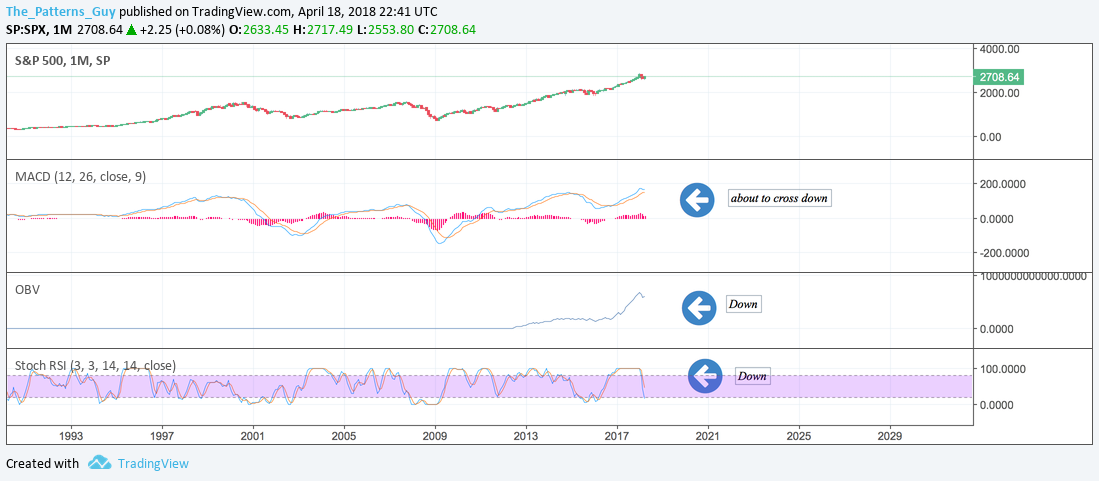Viewport: 1099px width, 481px height.
Task: Click the TradingView cloud logo icon
Action: [x=100, y=463]
